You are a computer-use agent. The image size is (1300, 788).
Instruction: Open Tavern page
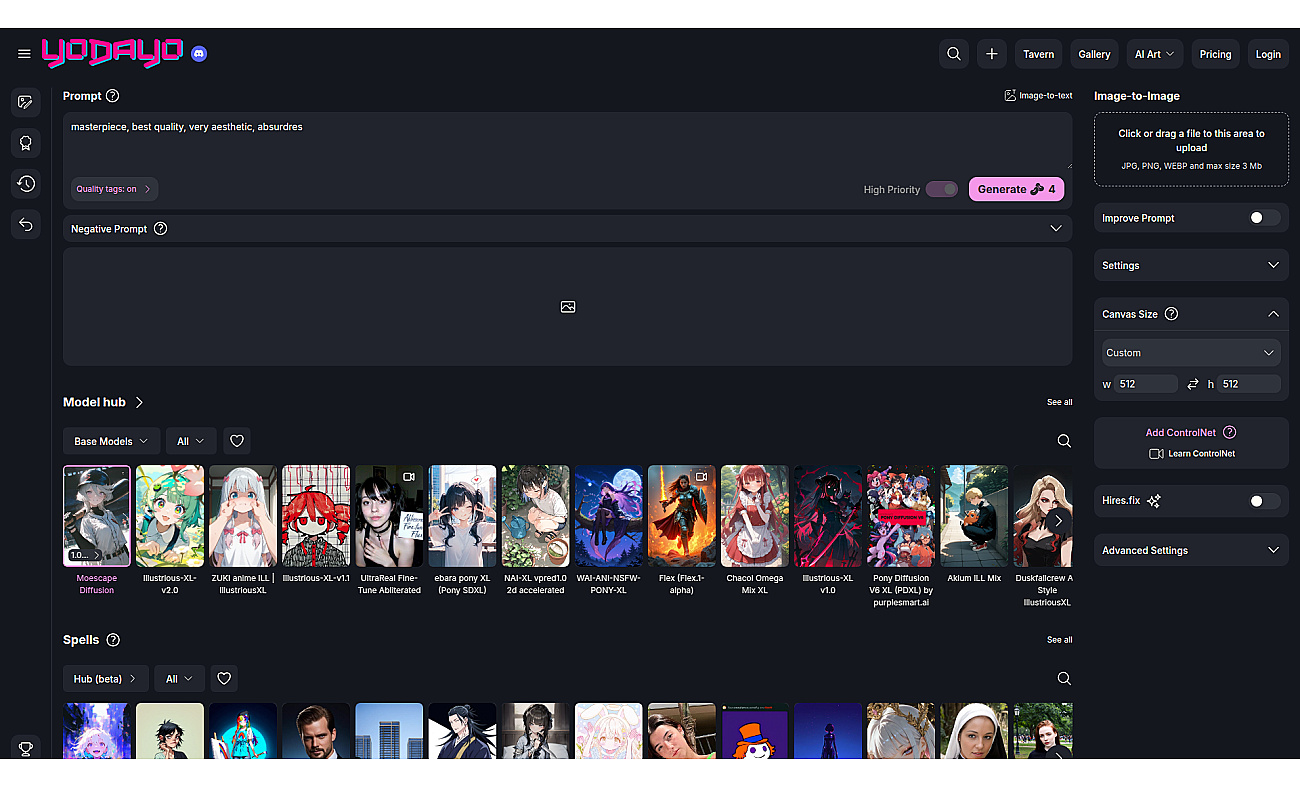[x=1038, y=54]
